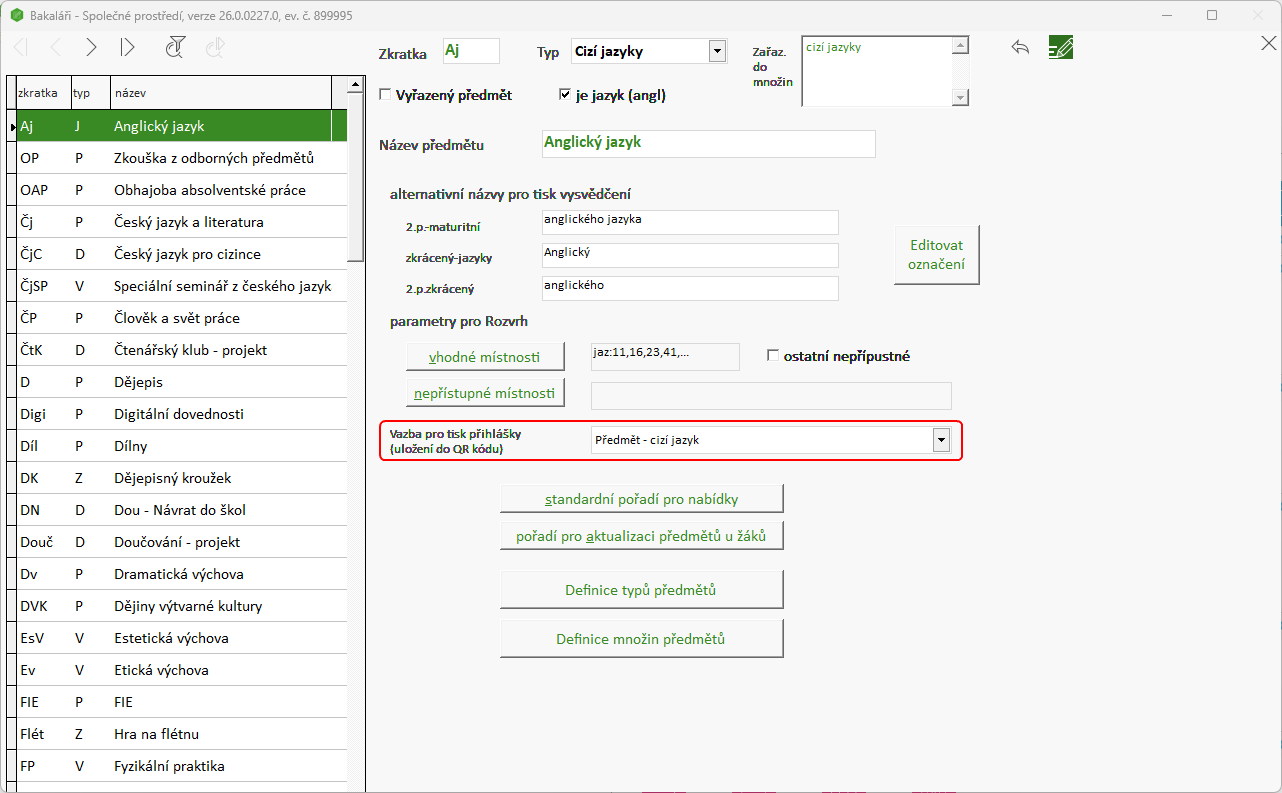Go to the next record arrow
The width and height of the screenshot is (1282, 793).
91,47
